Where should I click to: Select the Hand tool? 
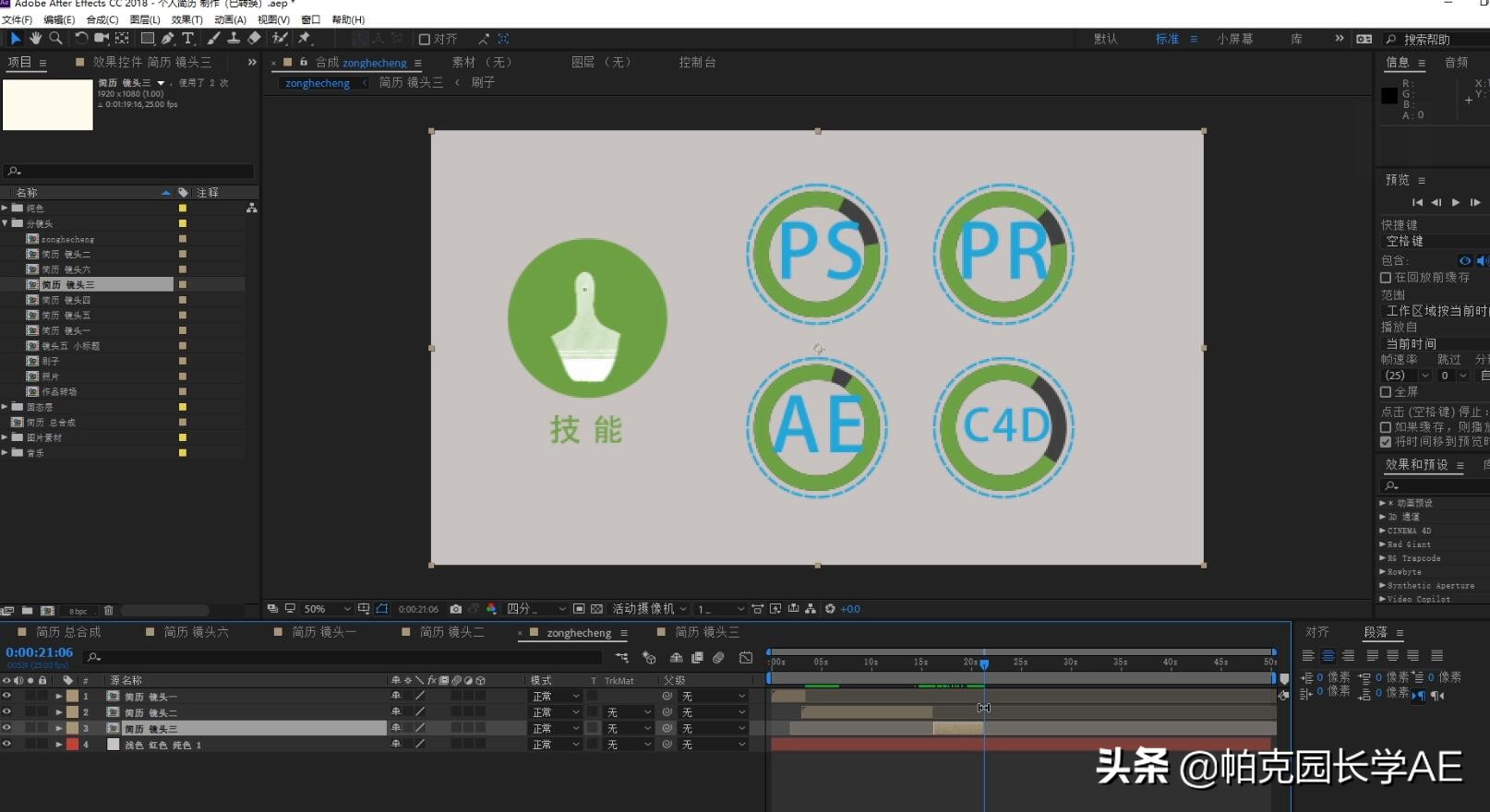coord(35,39)
